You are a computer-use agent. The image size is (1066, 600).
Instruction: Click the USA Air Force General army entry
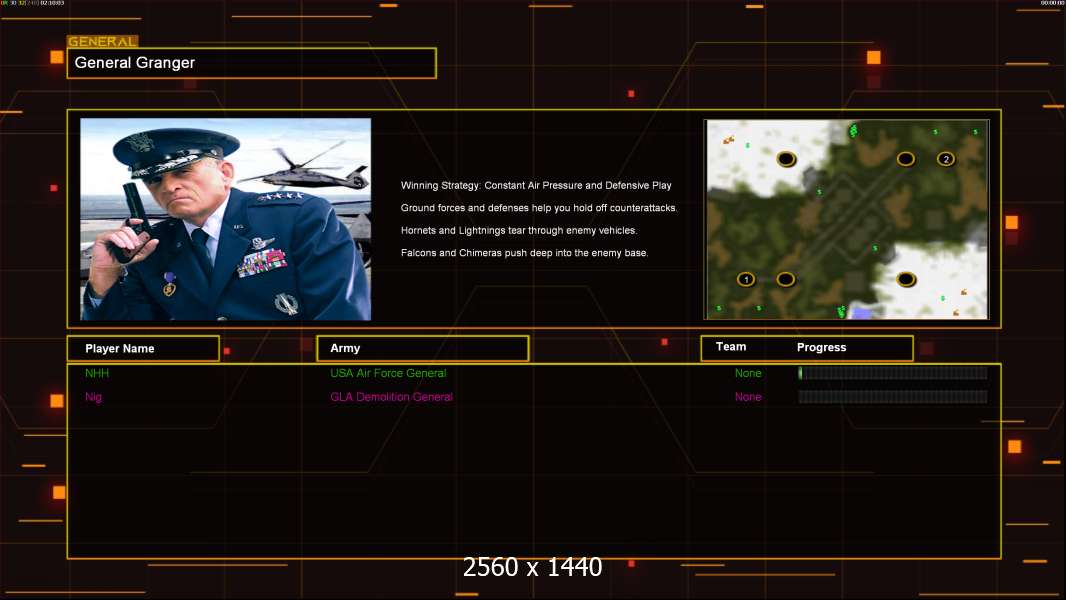pos(388,373)
